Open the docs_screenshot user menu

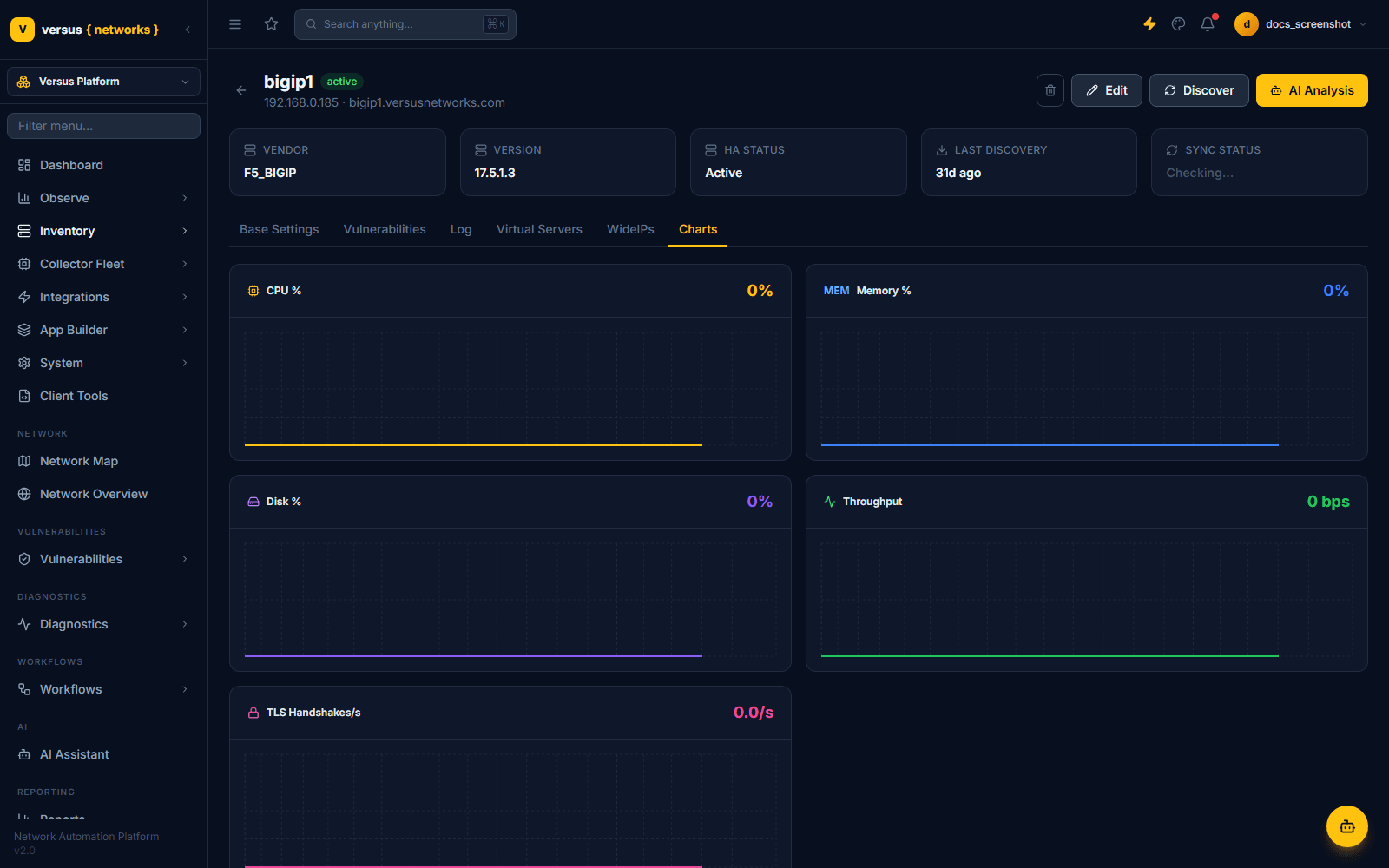point(1301,24)
